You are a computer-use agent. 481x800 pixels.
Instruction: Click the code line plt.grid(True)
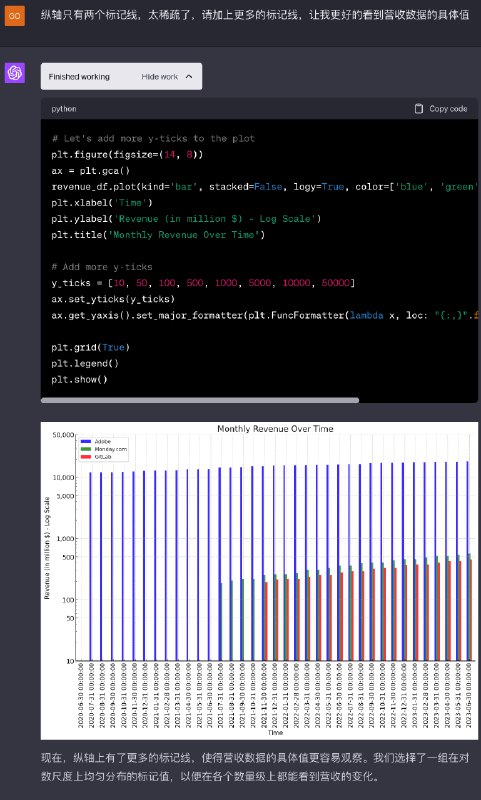pyautogui.click(x=90, y=347)
